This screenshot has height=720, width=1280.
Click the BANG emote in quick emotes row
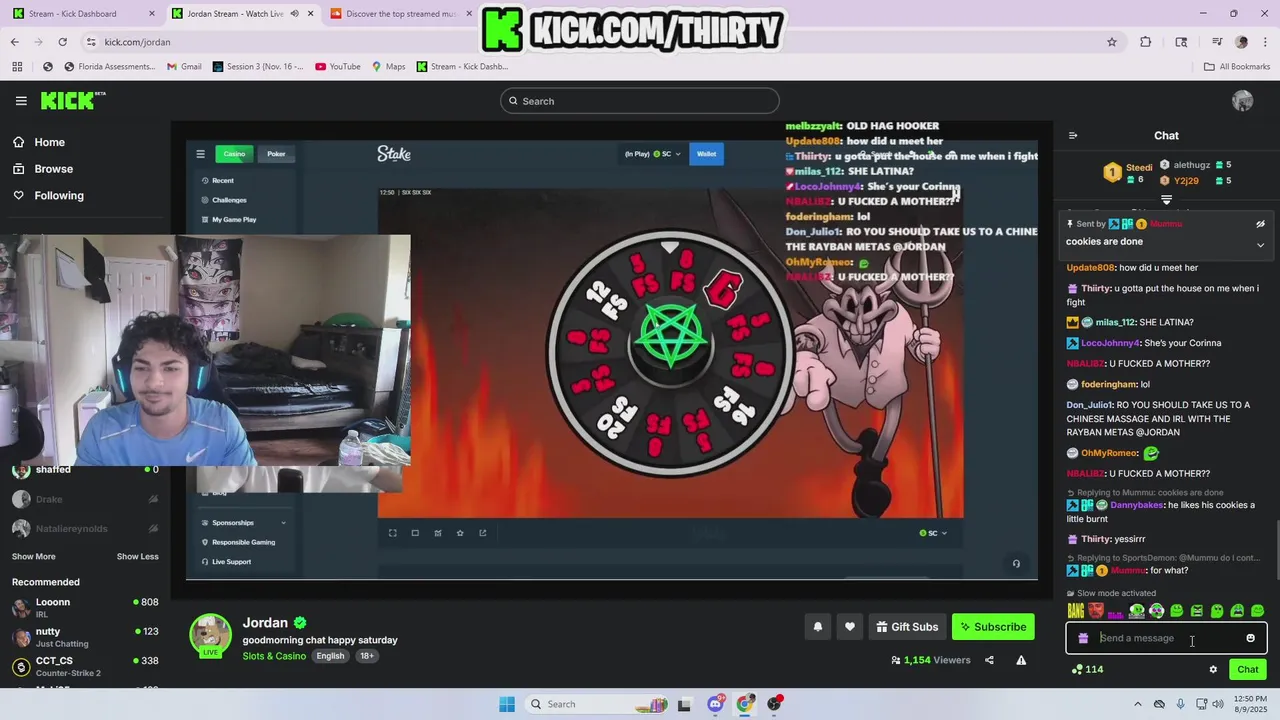coord(1076,610)
